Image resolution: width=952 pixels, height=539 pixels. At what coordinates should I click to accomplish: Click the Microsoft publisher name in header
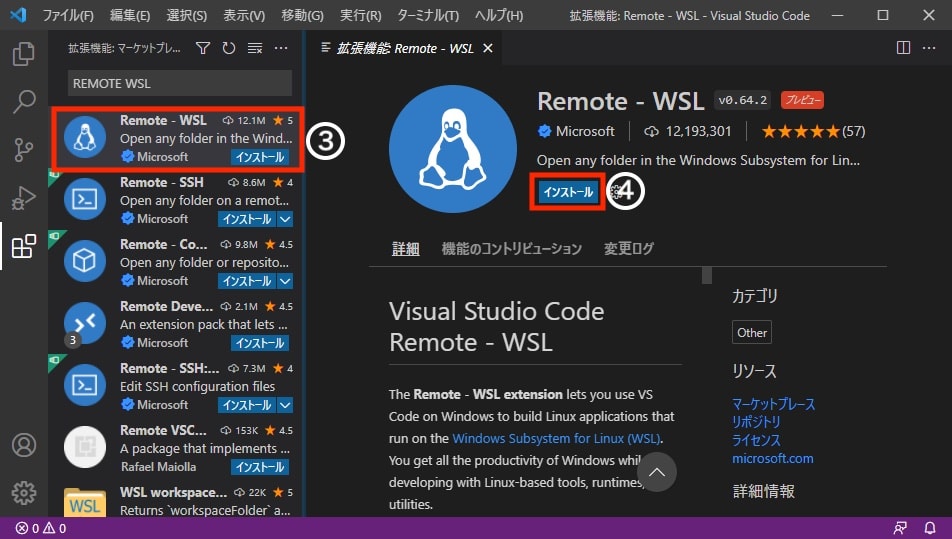585,131
